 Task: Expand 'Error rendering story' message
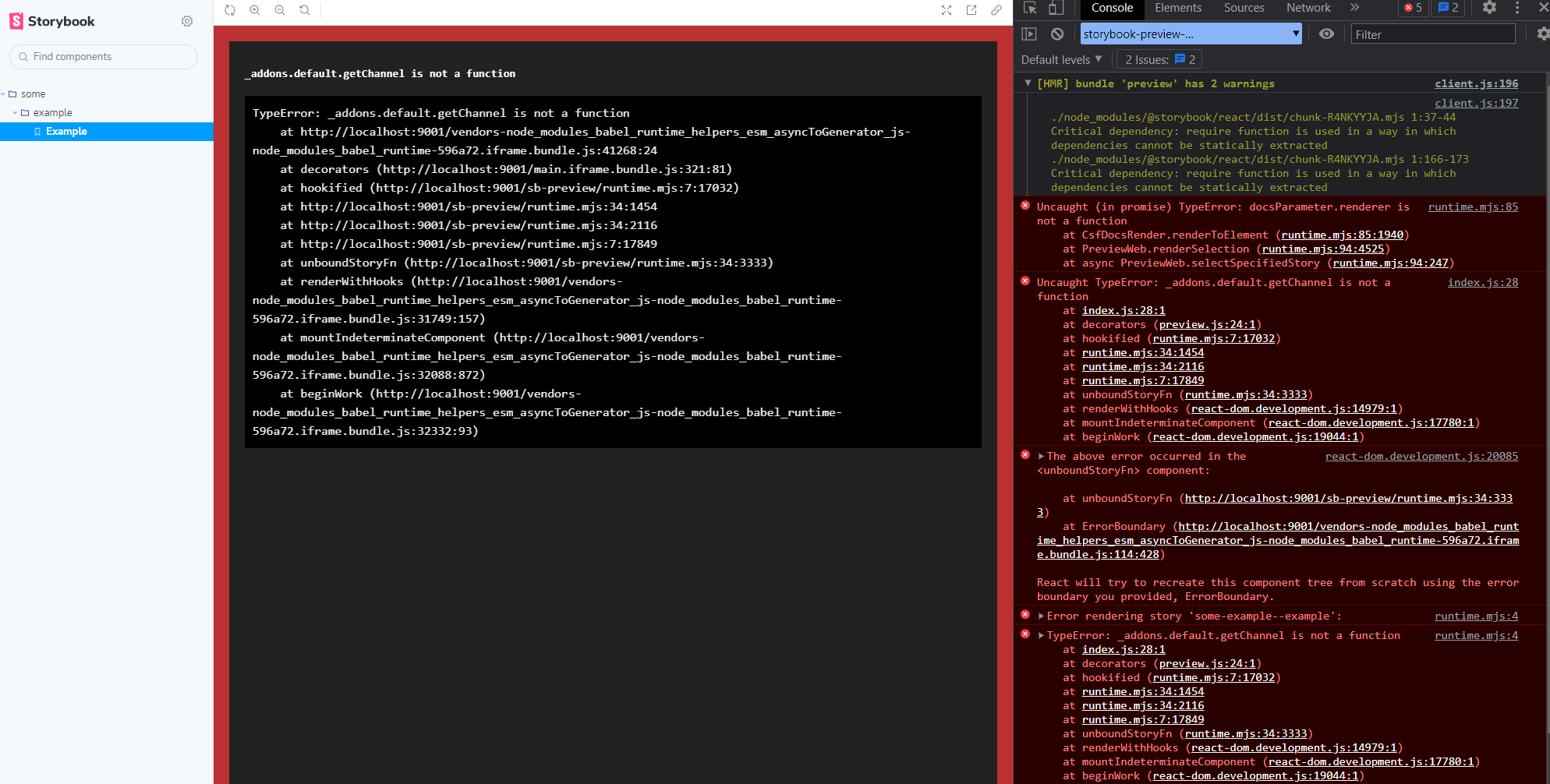pos(1041,616)
